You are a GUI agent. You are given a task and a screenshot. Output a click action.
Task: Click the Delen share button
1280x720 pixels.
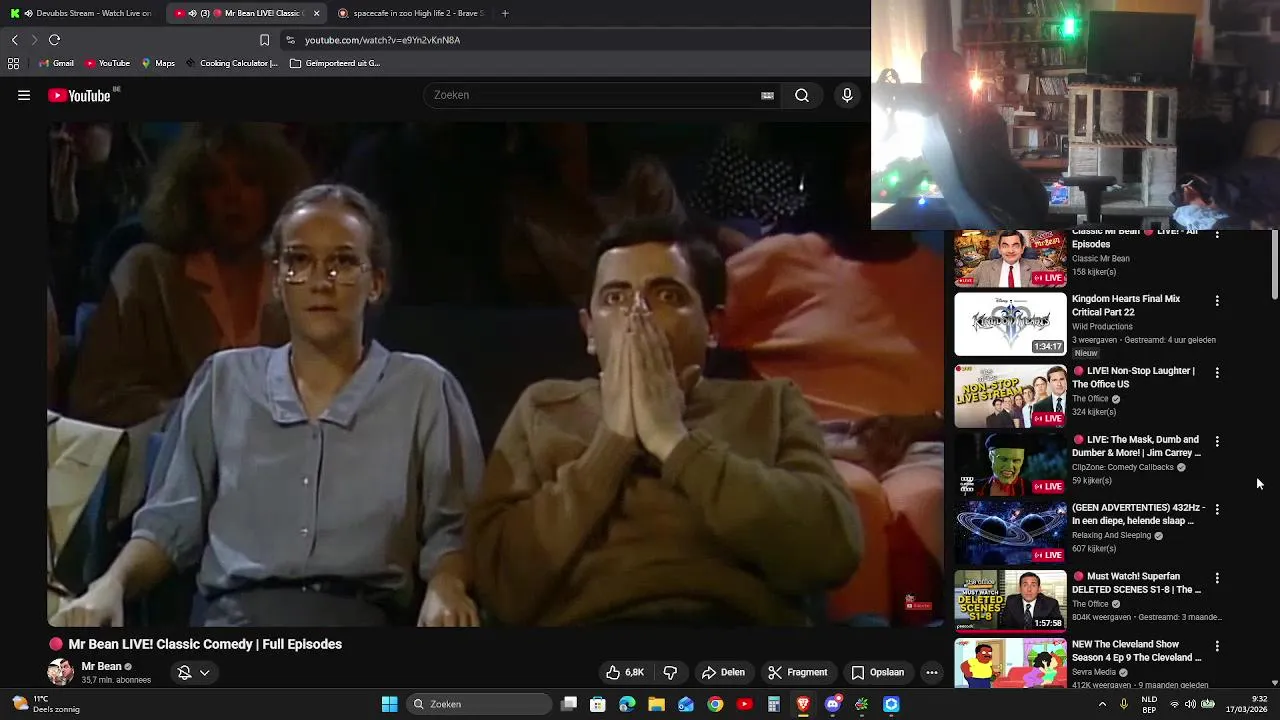[x=723, y=672]
